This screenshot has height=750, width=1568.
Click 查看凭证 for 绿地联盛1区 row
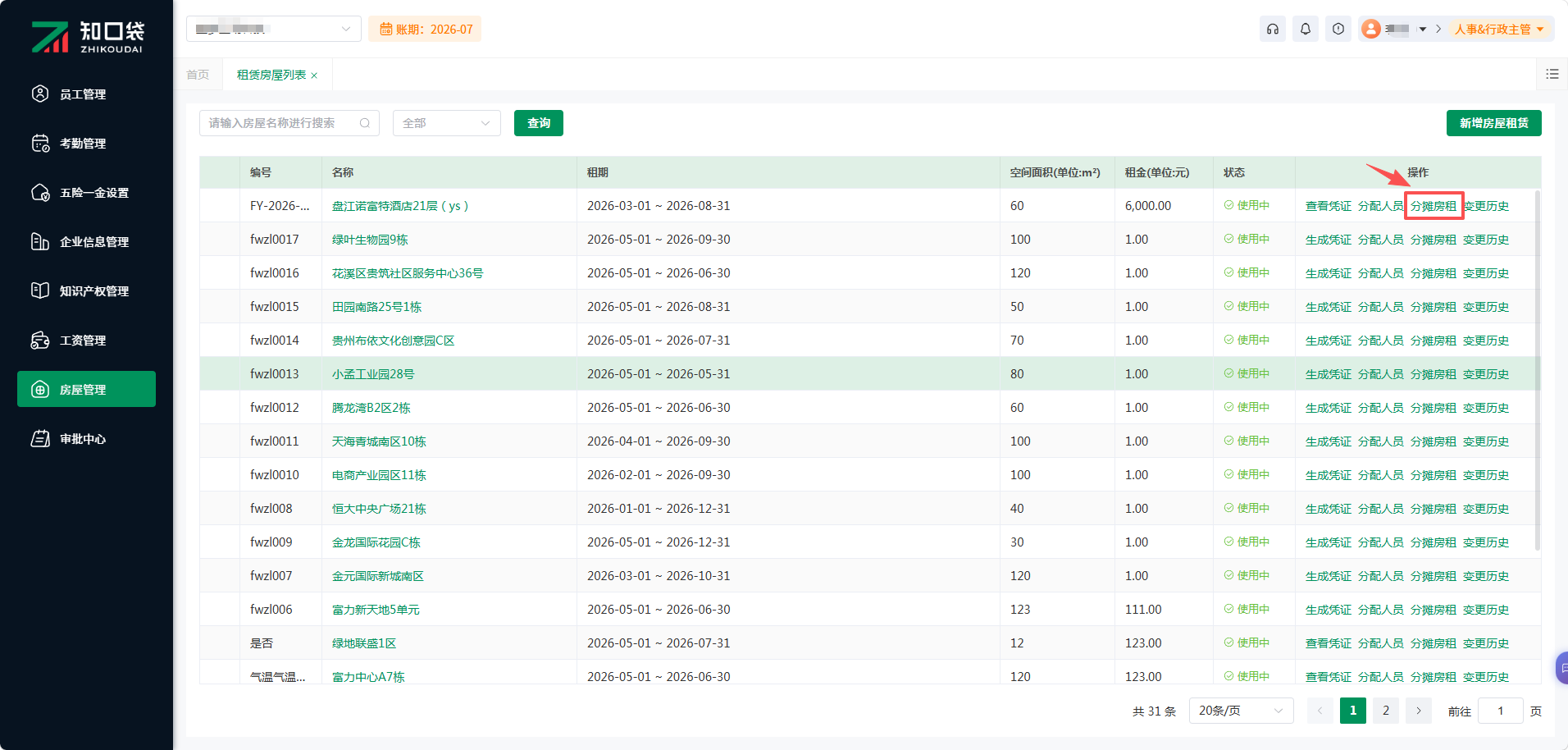[1329, 643]
